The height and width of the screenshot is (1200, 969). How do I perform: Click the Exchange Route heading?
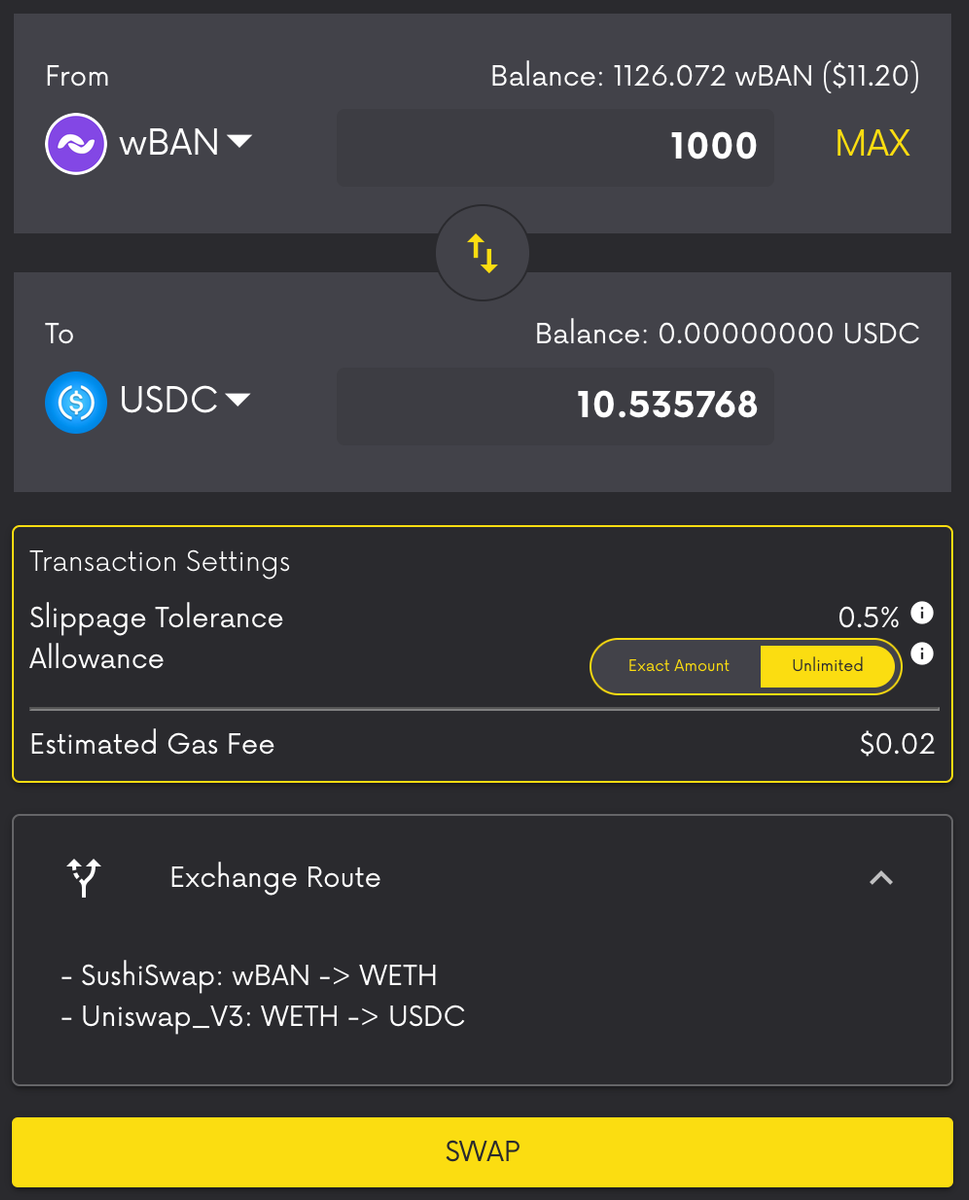point(274,878)
